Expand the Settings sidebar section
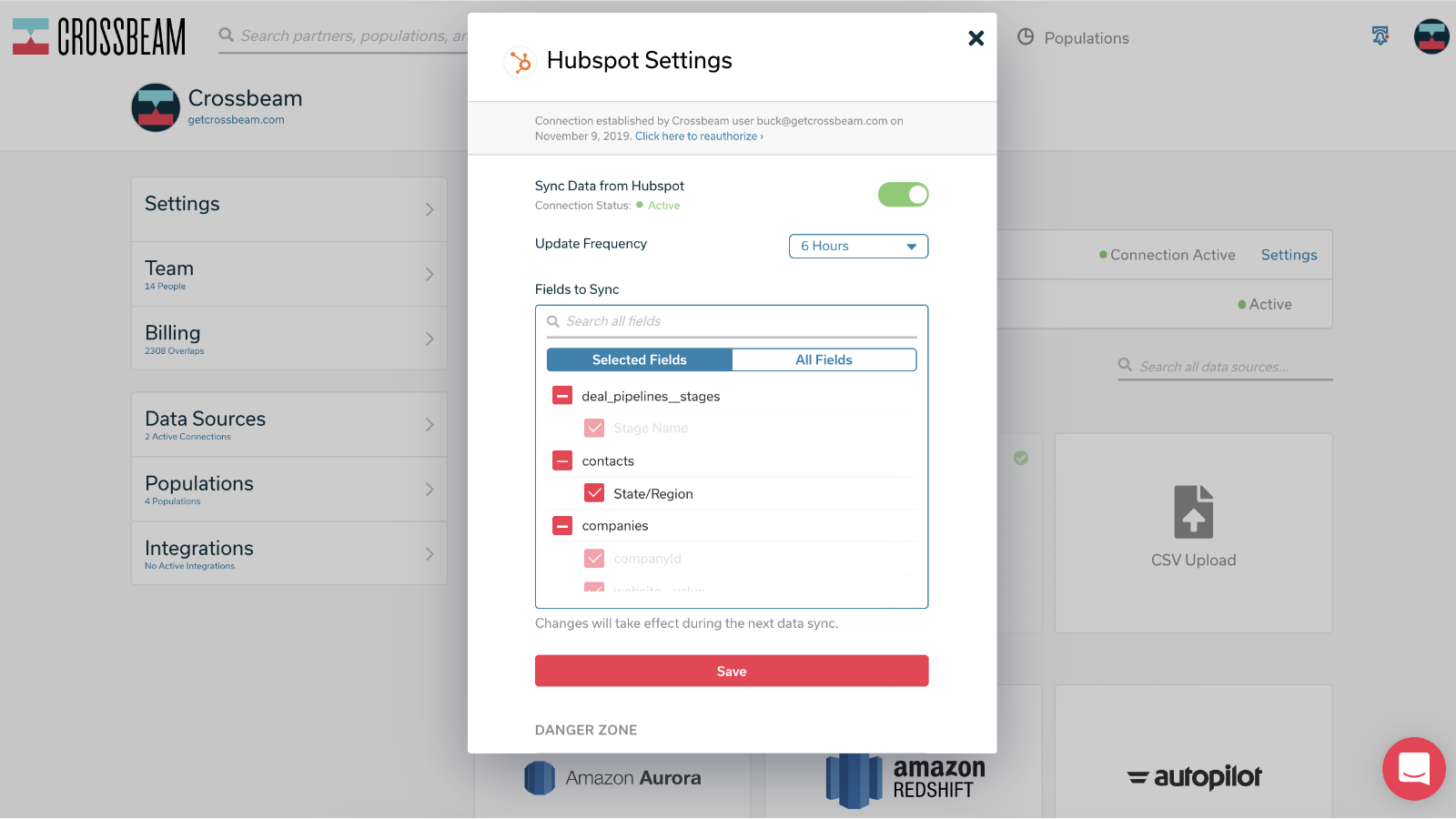 point(289,209)
